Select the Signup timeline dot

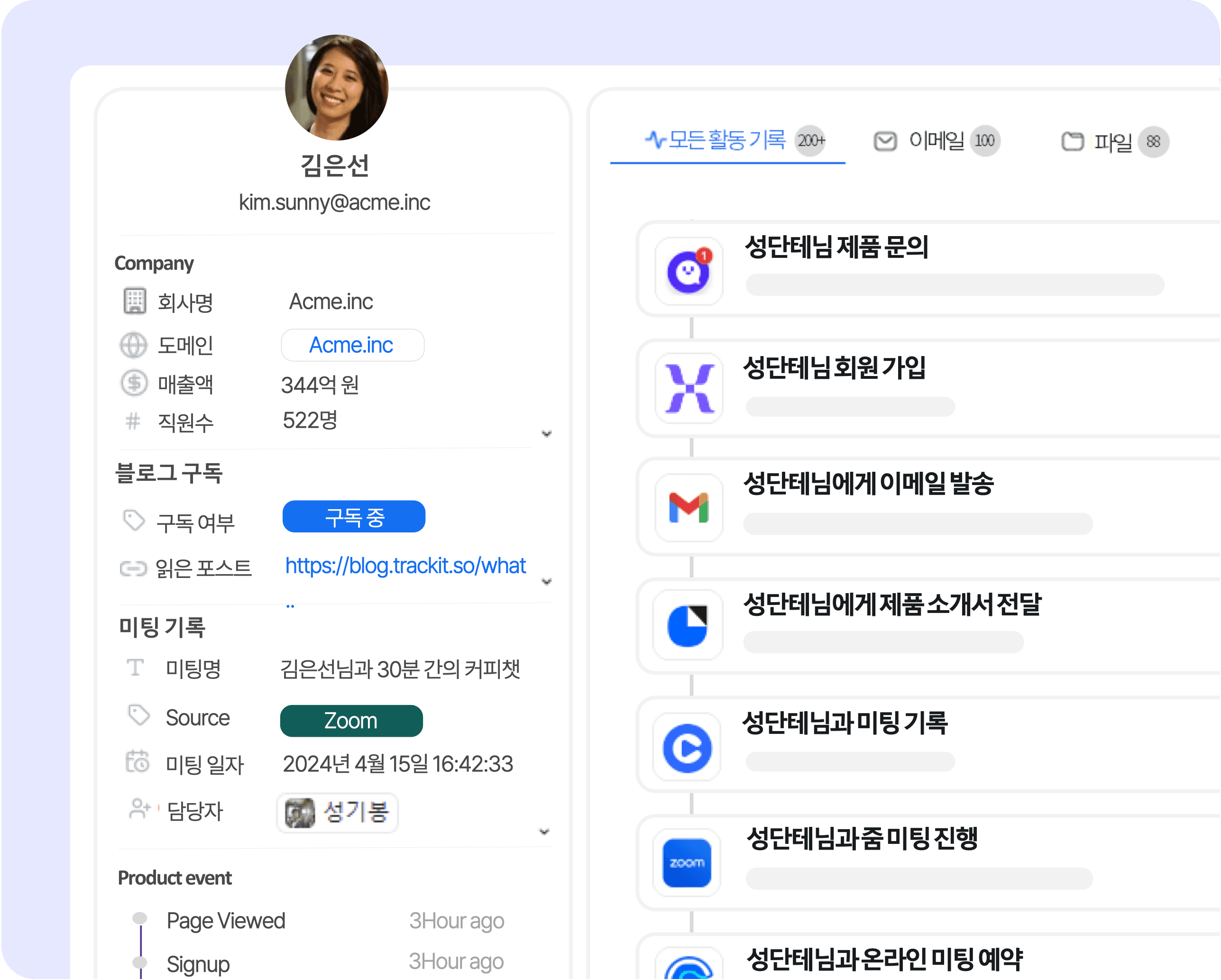point(139,962)
